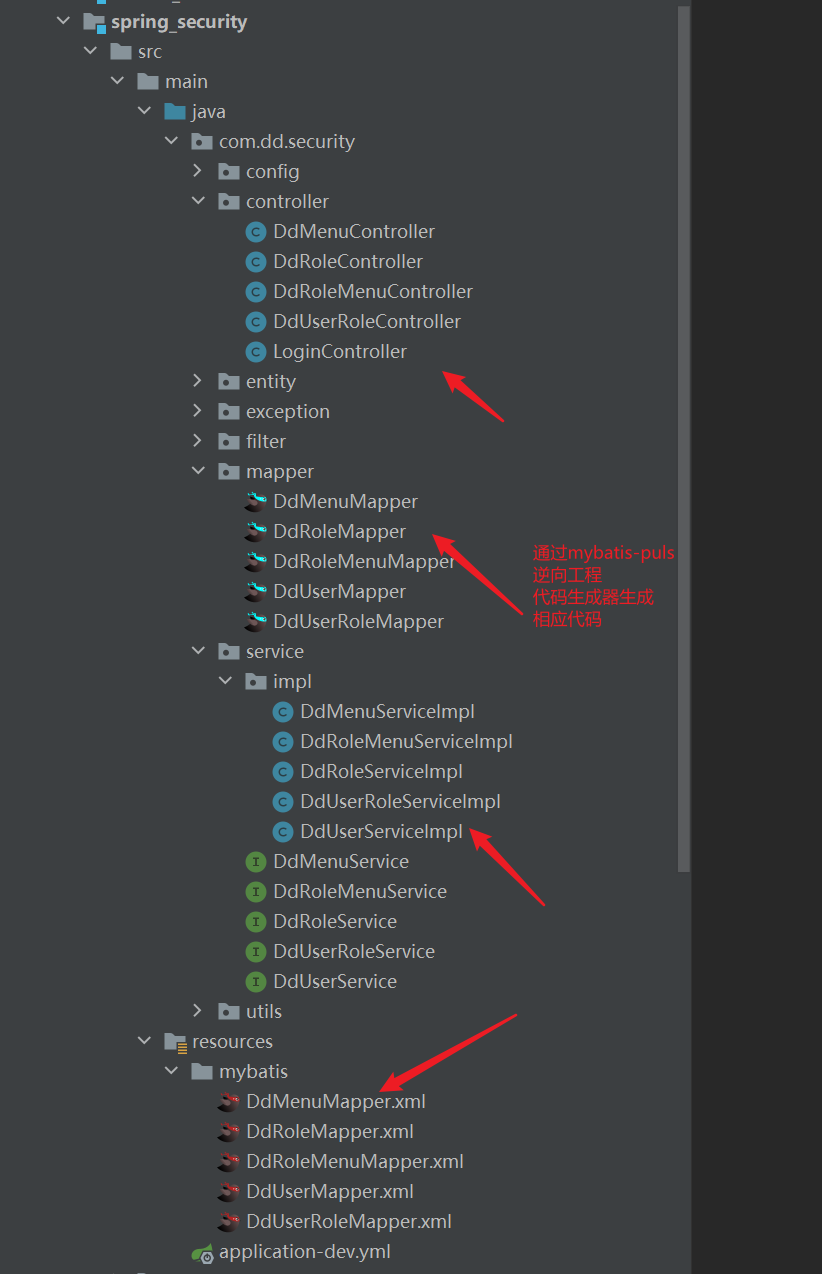
Task: Collapse the mapper folder
Action: [198, 471]
